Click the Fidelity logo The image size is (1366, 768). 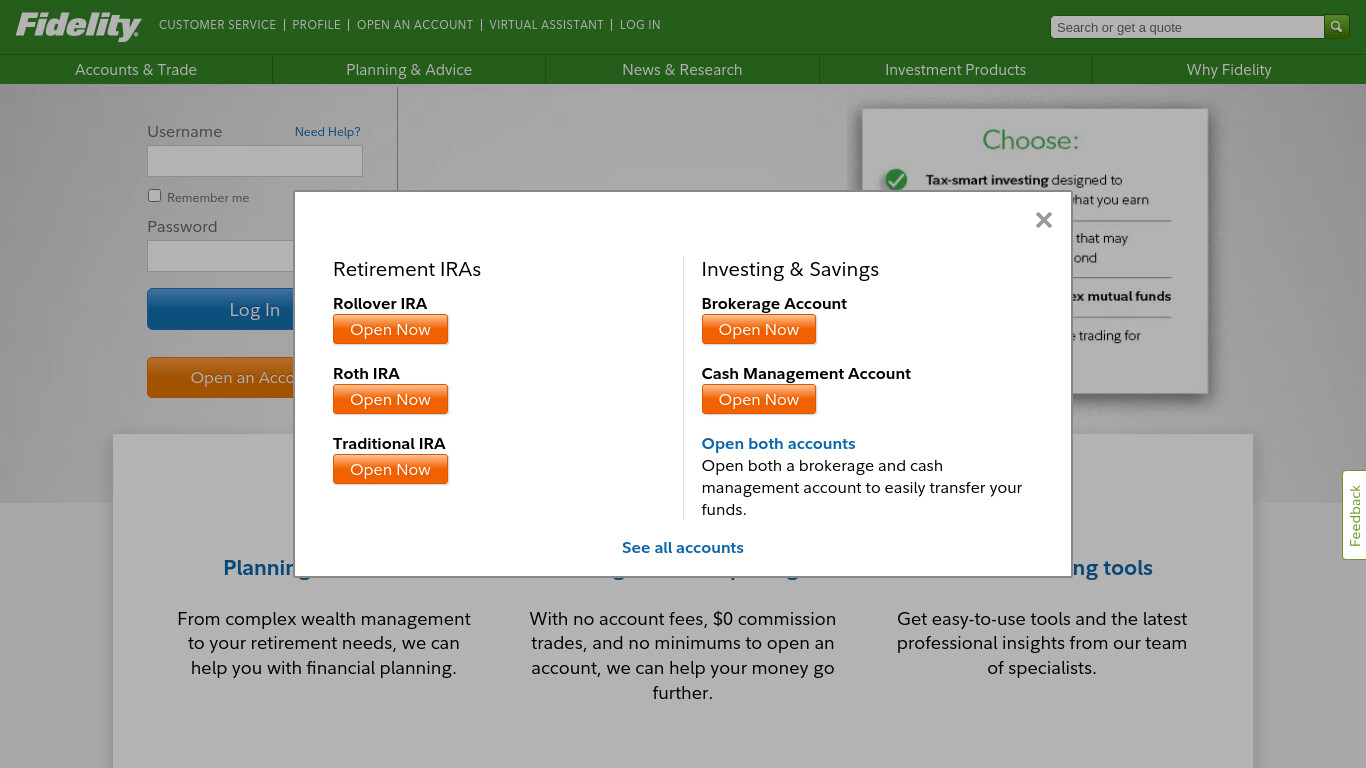[x=78, y=26]
